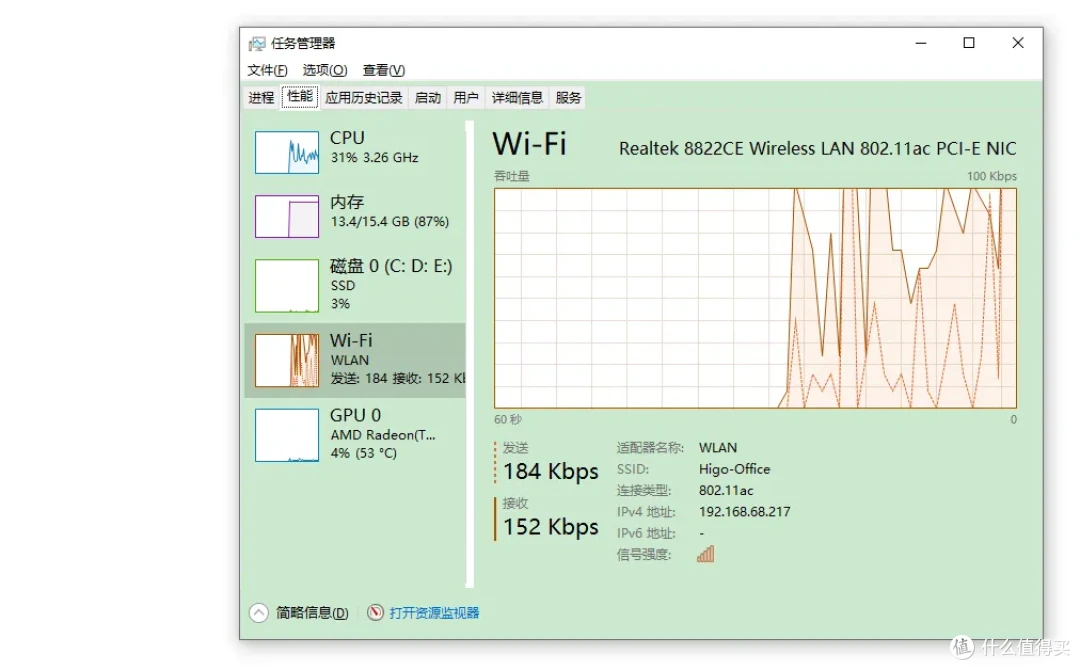Click the AMD Radeon GPU label
This screenshot has height=670, width=1080.
(x=383, y=435)
